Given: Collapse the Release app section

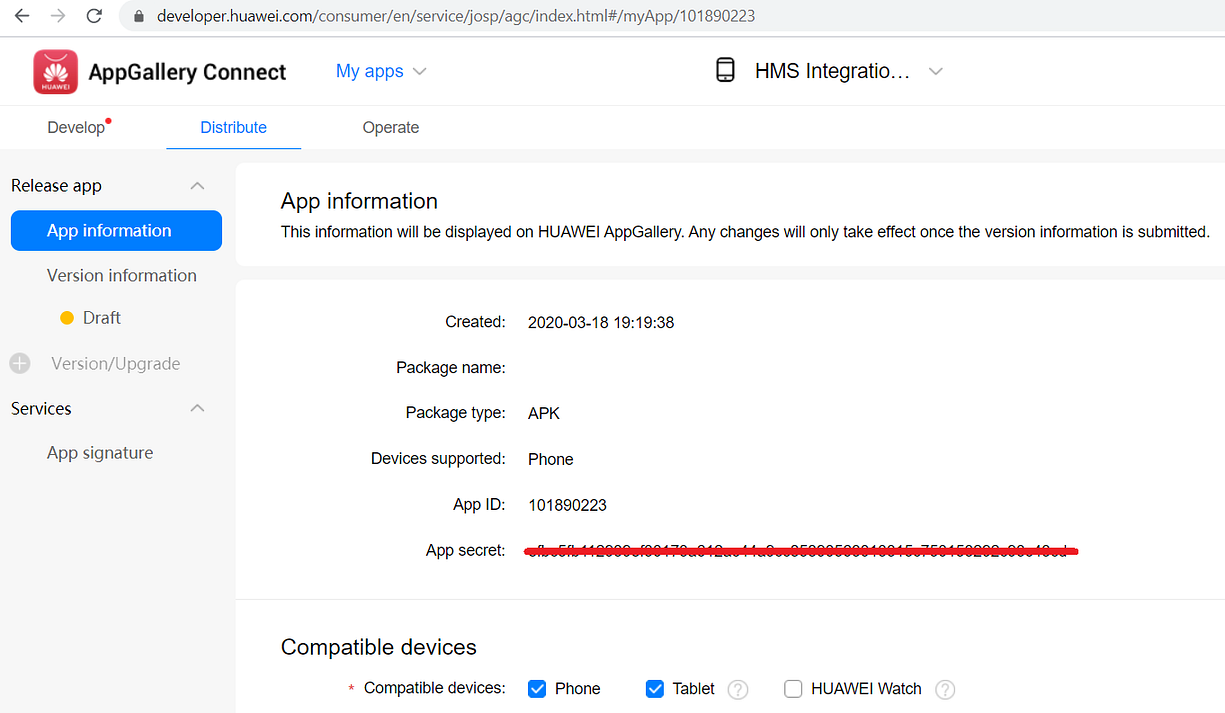Looking at the screenshot, I should click(x=198, y=186).
